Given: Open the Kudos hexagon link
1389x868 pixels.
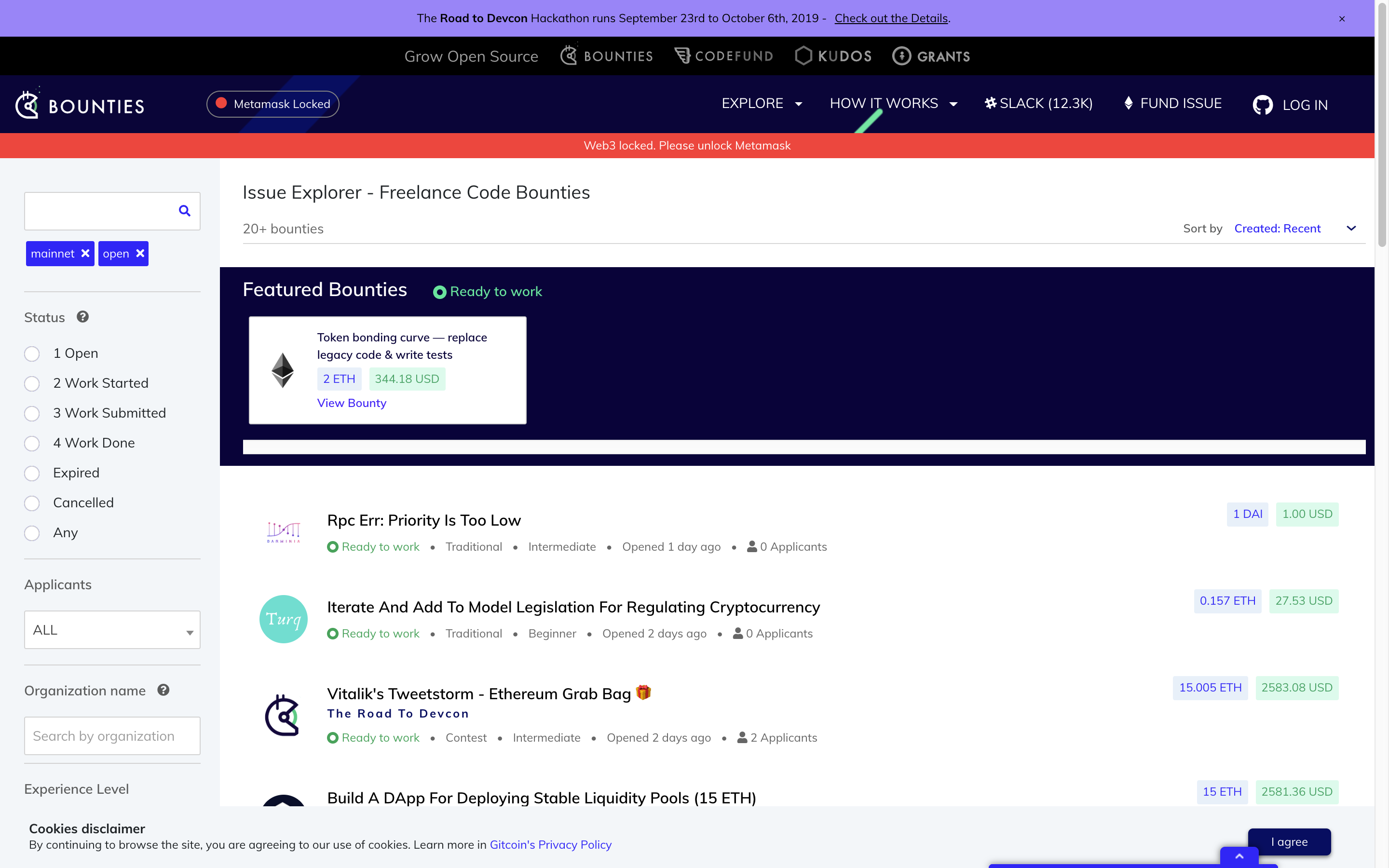Looking at the screenshot, I should [833, 56].
